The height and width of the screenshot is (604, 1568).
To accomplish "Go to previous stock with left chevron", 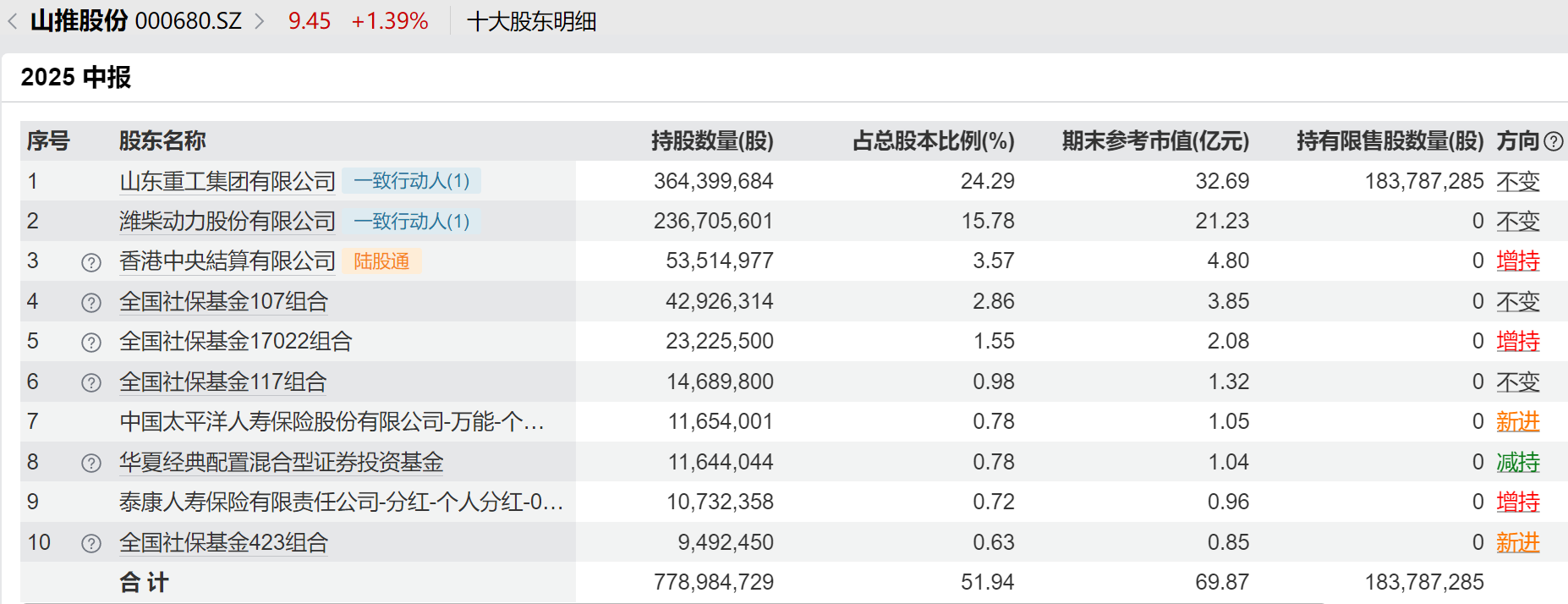I will point(13,21).
